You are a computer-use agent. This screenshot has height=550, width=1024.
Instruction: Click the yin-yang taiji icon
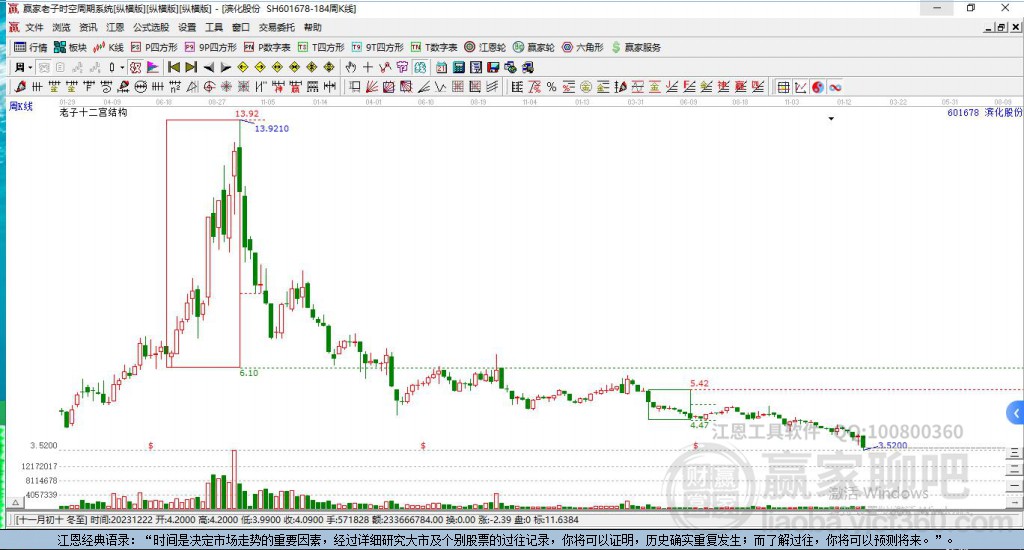818,87
